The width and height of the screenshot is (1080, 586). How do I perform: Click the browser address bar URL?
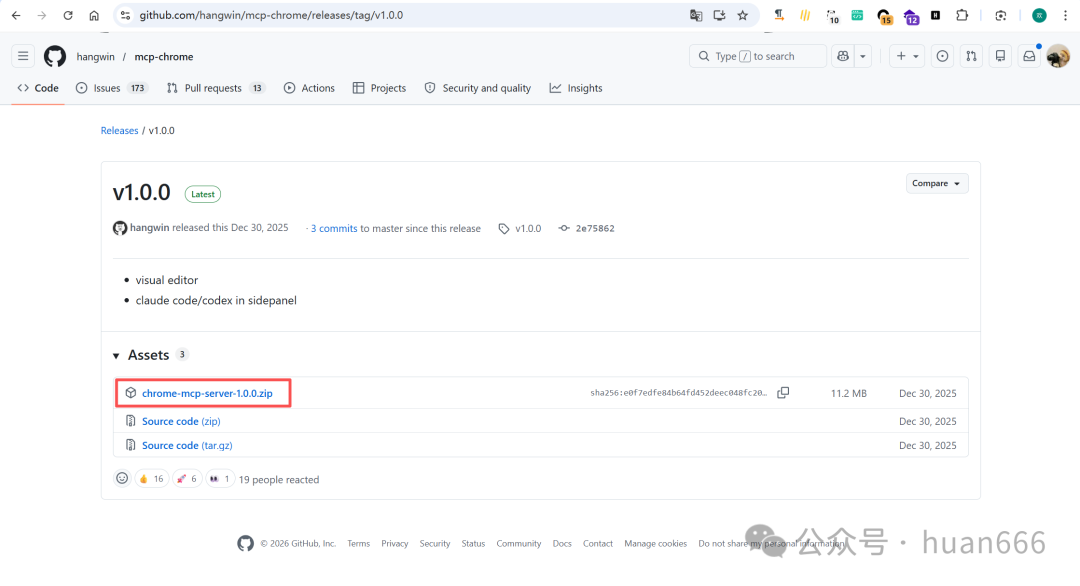tap(271, 15)
